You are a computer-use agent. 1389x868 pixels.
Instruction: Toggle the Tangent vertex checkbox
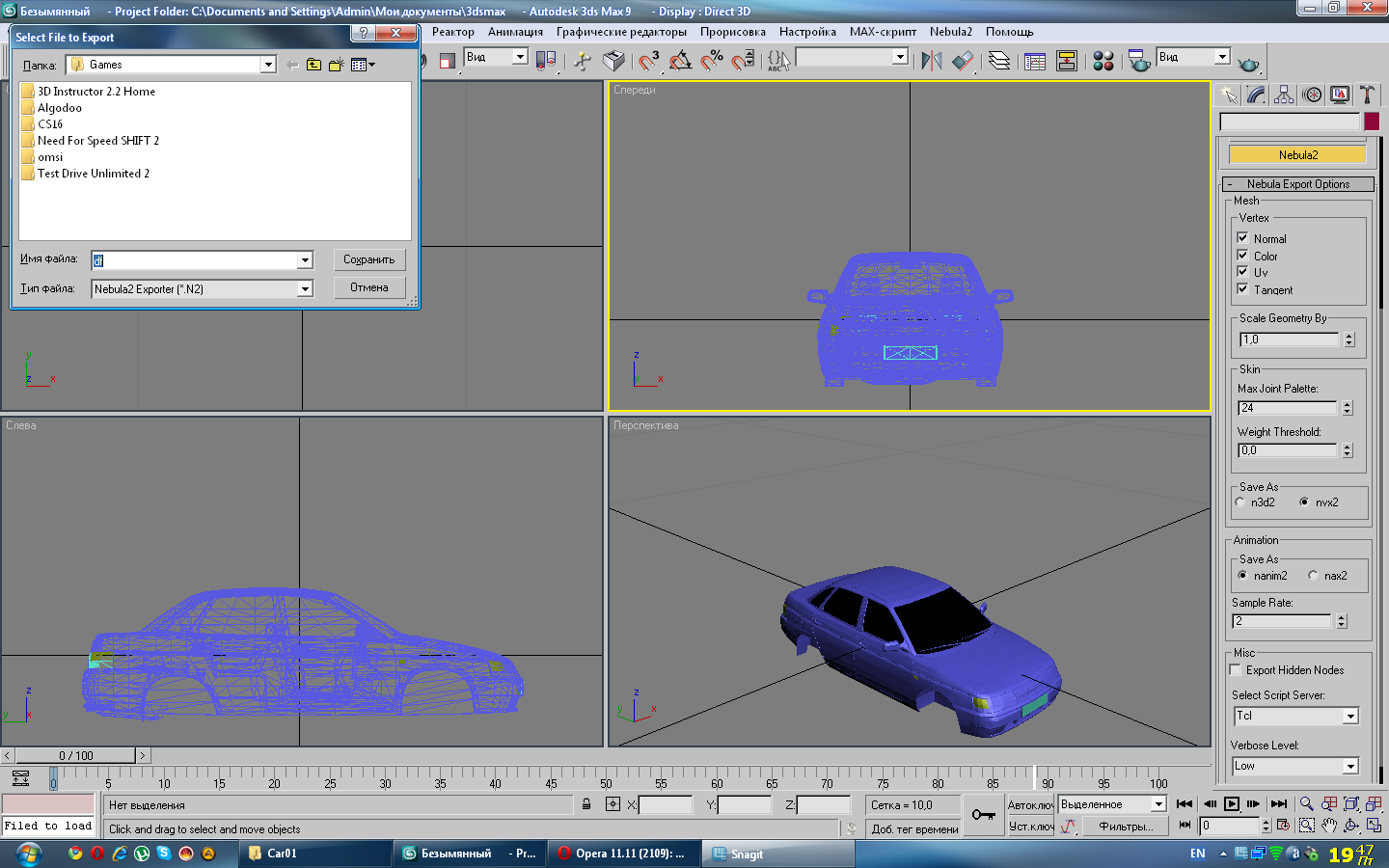pyautogui.click(x=1242, y=288)
